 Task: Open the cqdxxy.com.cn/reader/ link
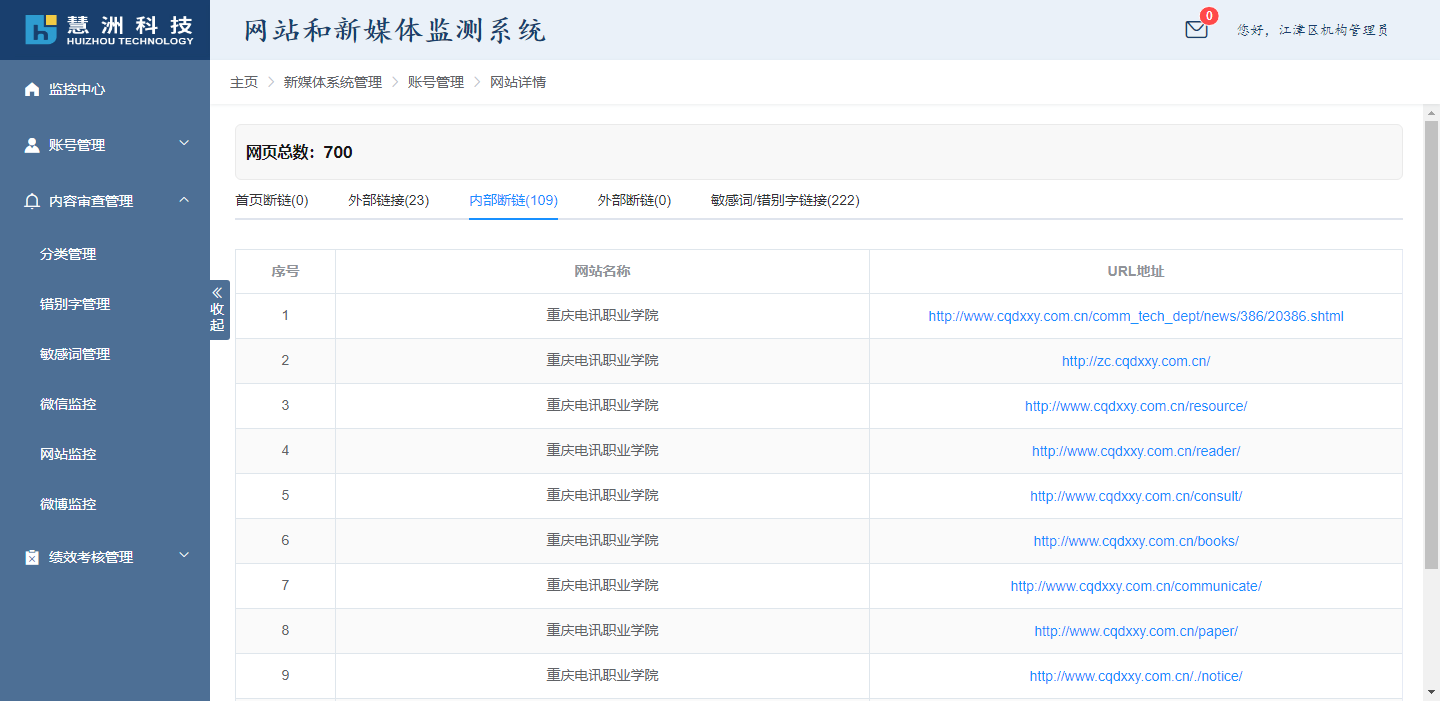(1136, 451)
